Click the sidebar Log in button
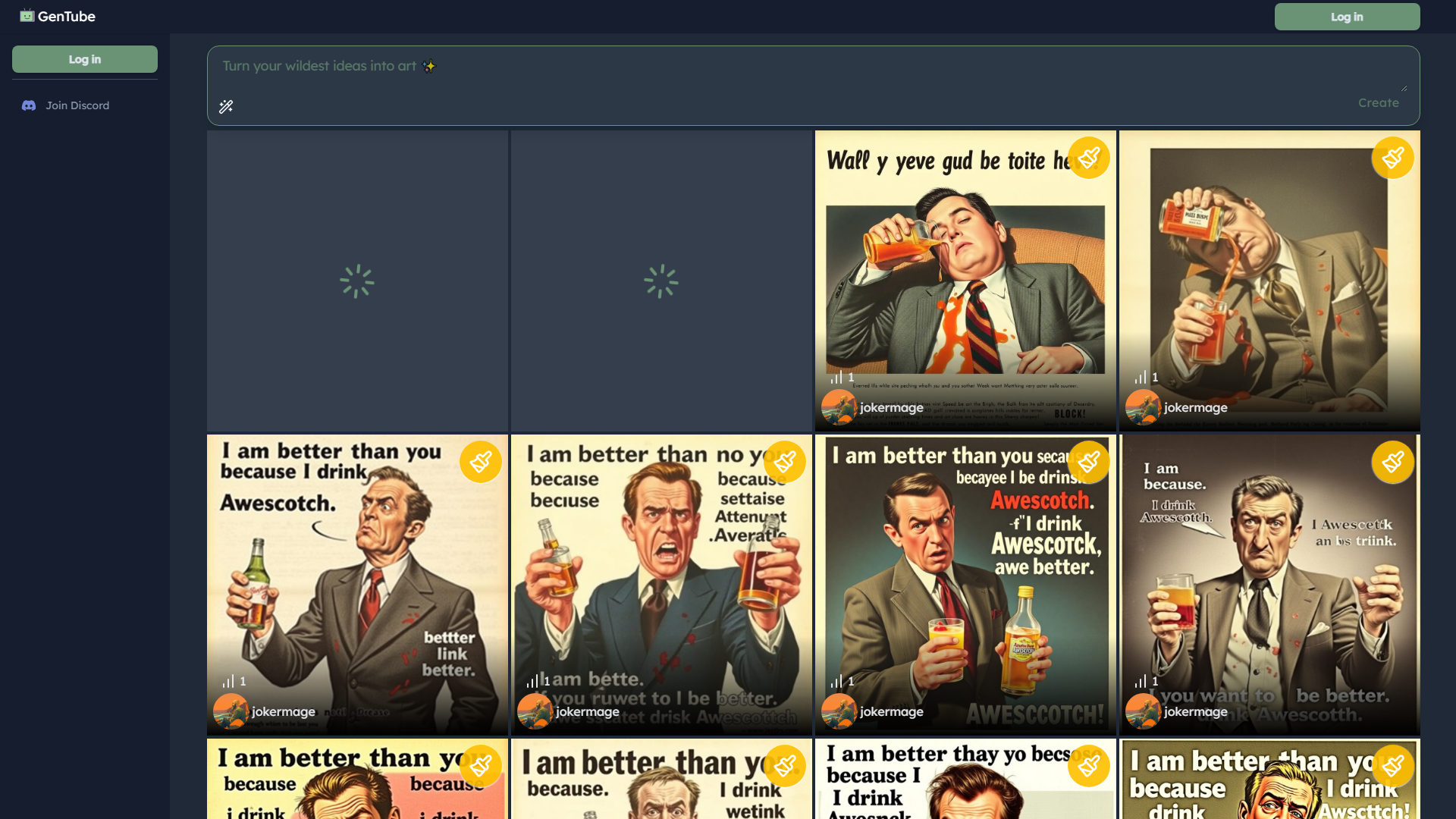The height and width of the screenshot is (819, 1456). (x=85, y=59)
